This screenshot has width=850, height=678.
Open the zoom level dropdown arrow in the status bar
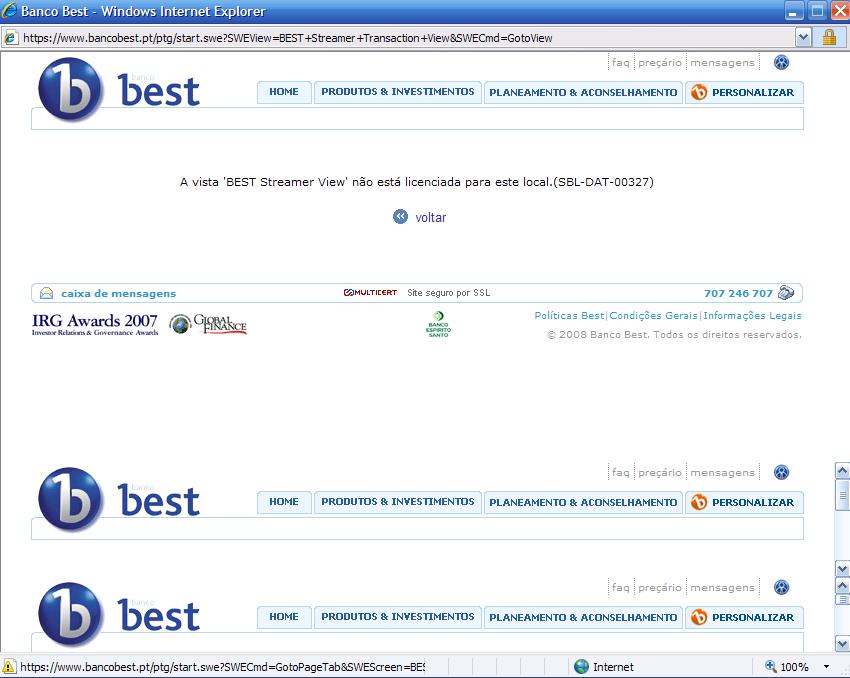pyautogui.click(x=827, y=667)
